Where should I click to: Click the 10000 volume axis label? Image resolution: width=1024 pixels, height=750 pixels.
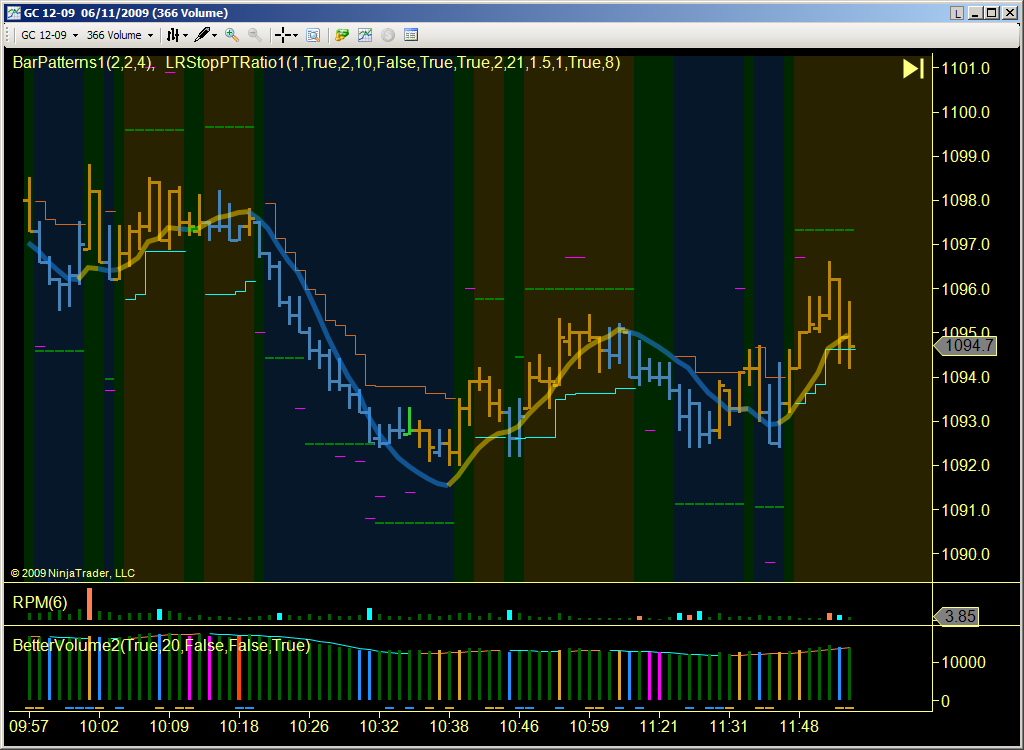point(963,662)
